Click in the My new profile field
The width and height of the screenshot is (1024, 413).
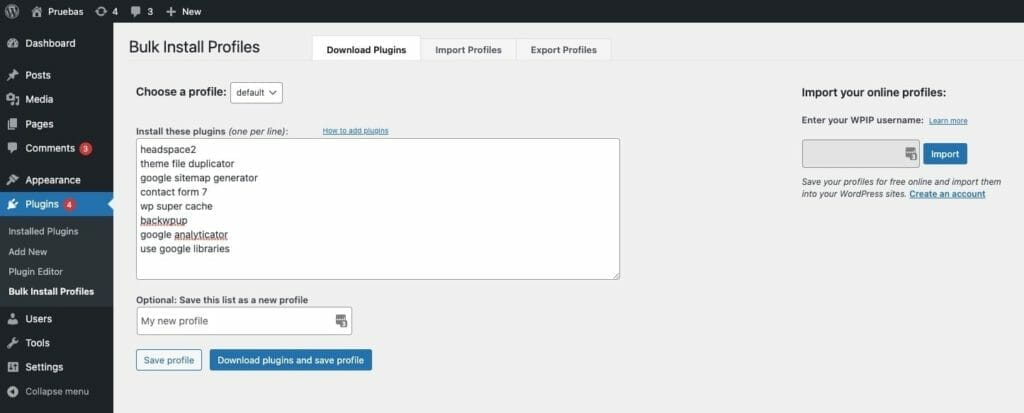point(244,321)
